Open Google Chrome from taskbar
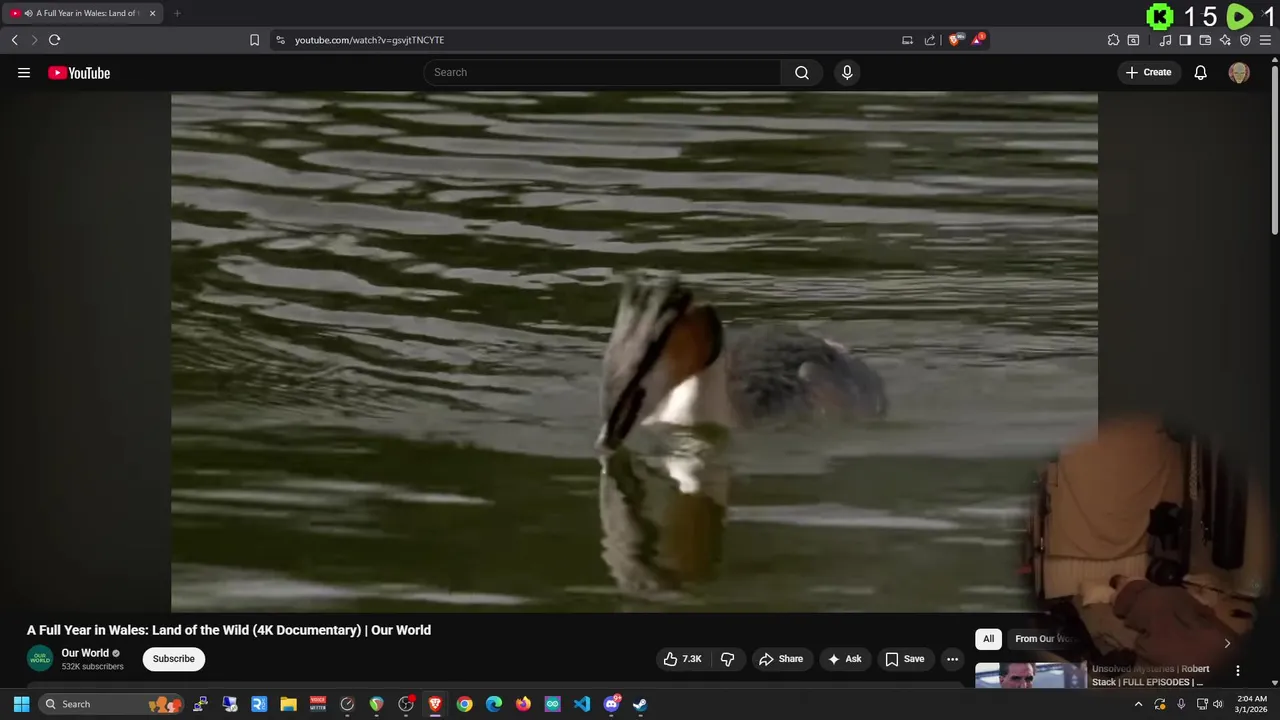This screenshot has width=1280, height=720. coord(464,704)
